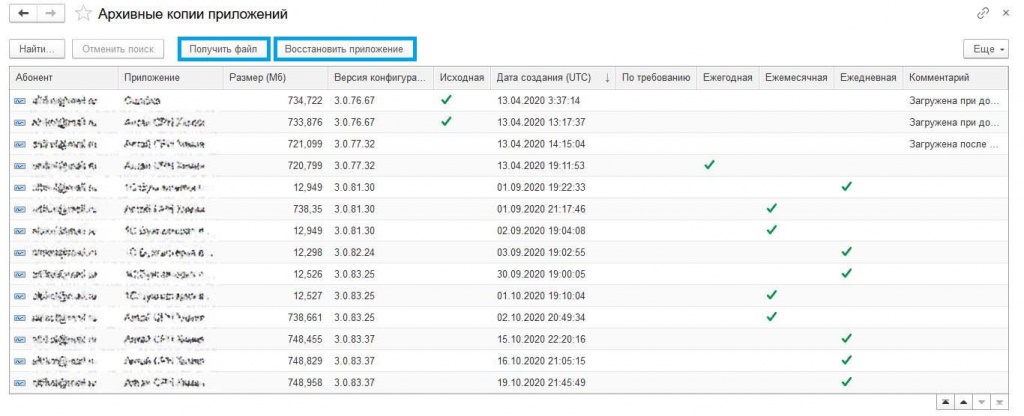Jump to the last row of the list

(999, 402)
